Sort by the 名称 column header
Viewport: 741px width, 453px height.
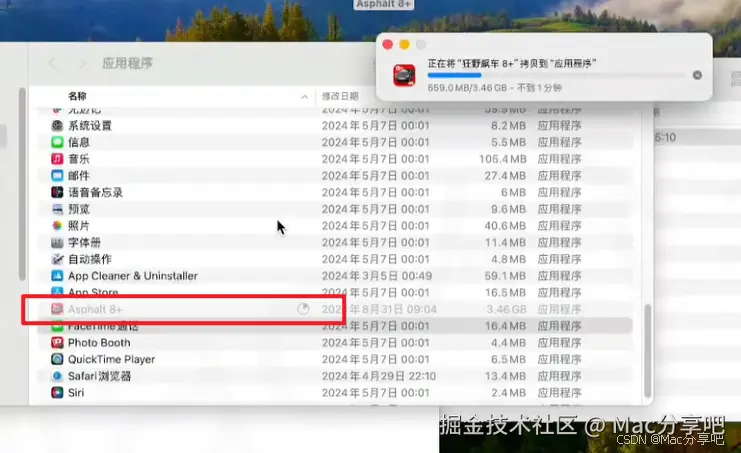[78, 96]
